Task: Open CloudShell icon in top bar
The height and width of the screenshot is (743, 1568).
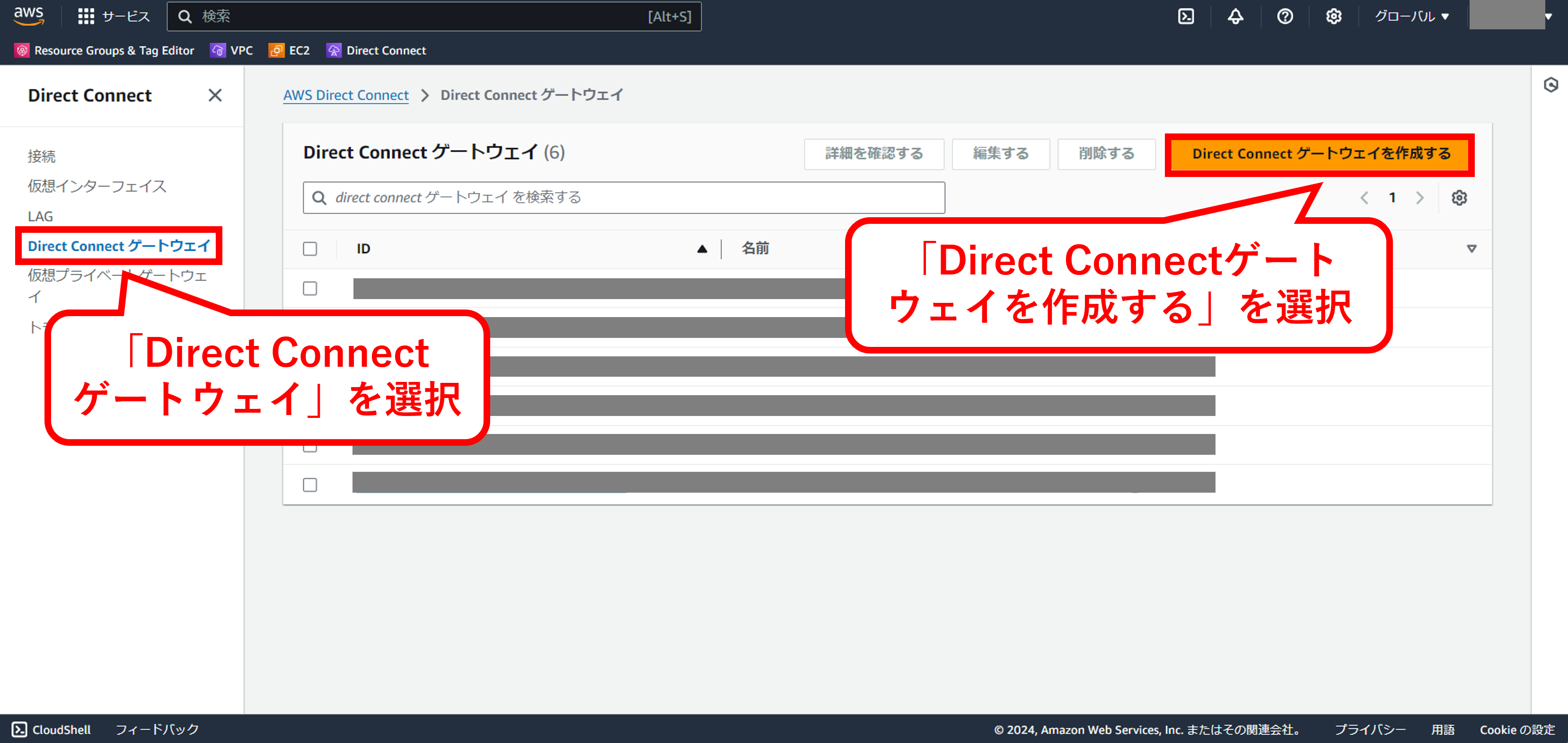Action: pos(1186,17)
